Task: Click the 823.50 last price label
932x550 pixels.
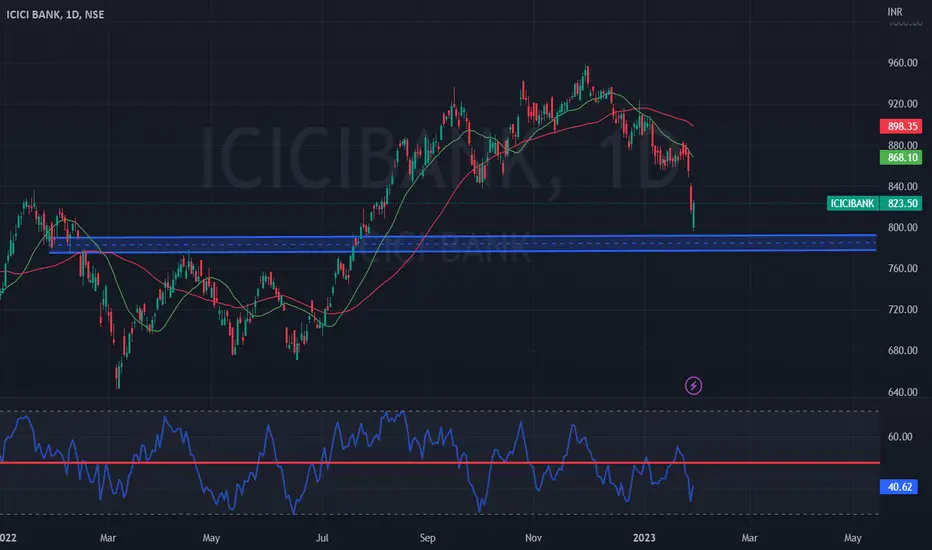Action: click(x=901, y=203)
